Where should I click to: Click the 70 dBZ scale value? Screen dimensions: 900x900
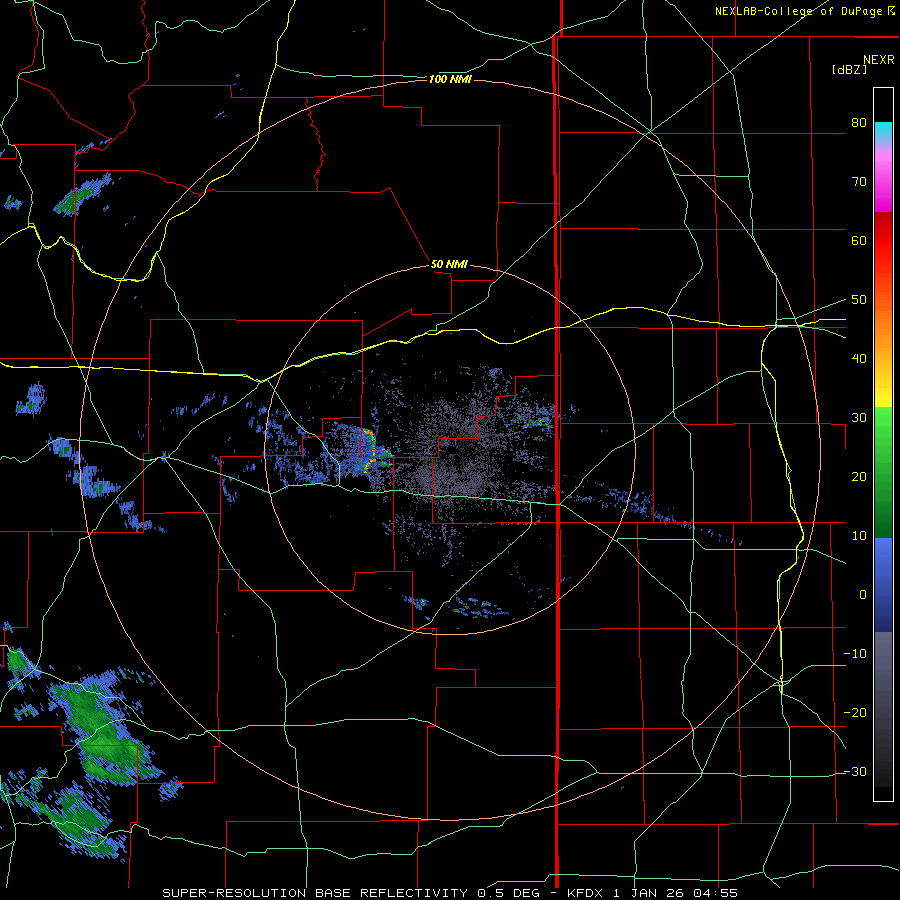pos(859,181)
